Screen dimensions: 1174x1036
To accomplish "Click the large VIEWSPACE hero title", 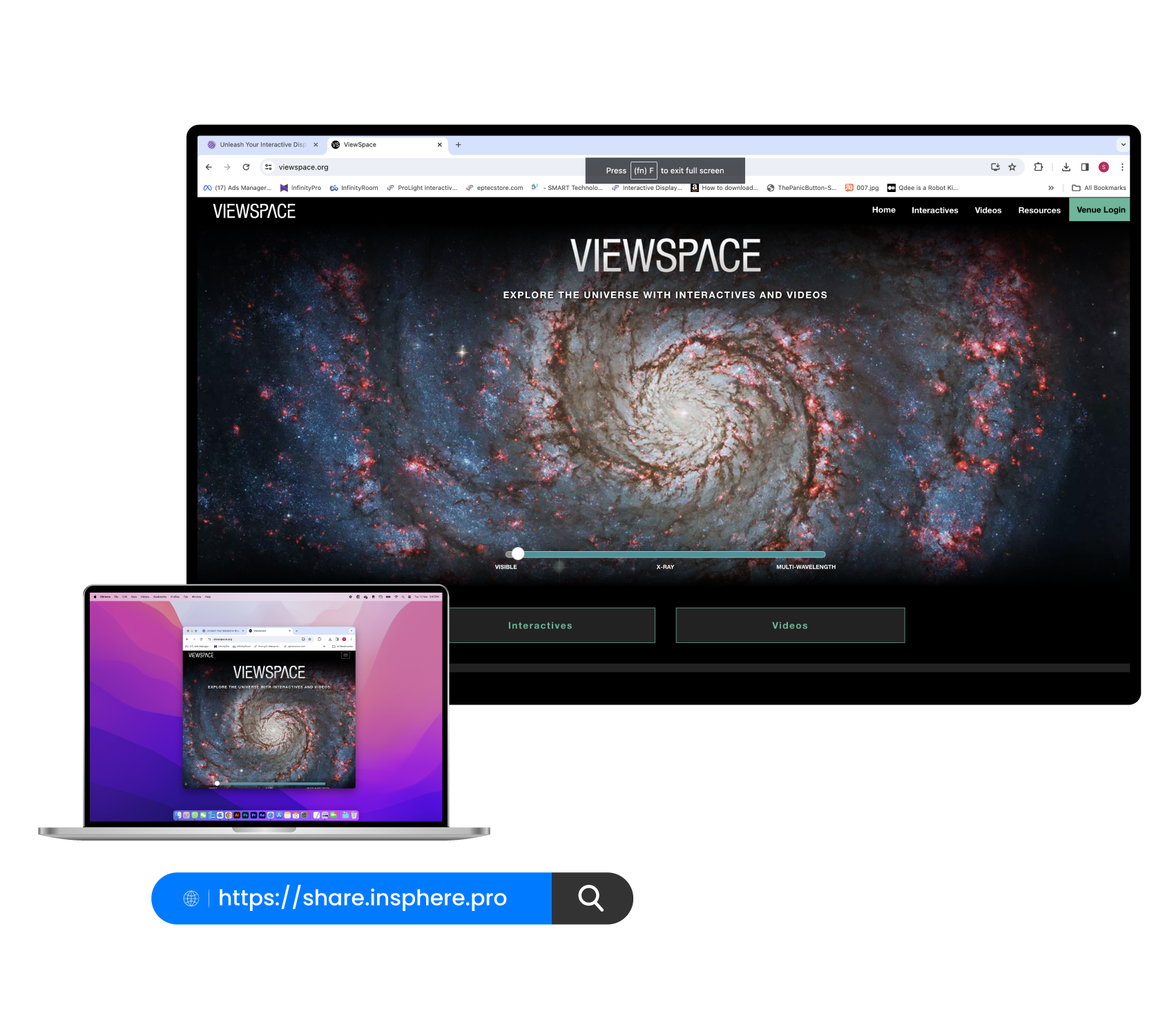I will point(665,256).
